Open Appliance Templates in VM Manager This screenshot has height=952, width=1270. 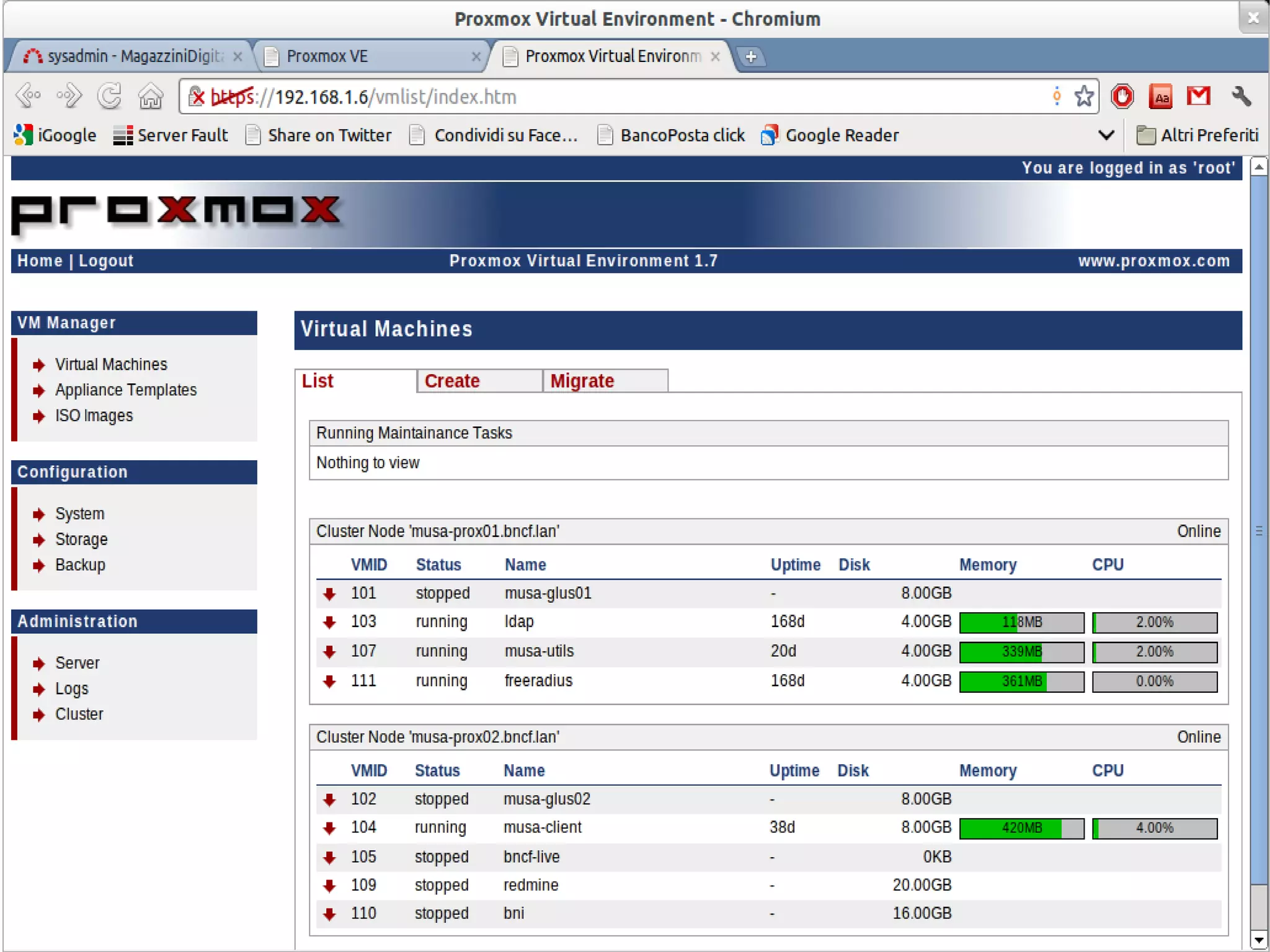click(x=125, y=390)
